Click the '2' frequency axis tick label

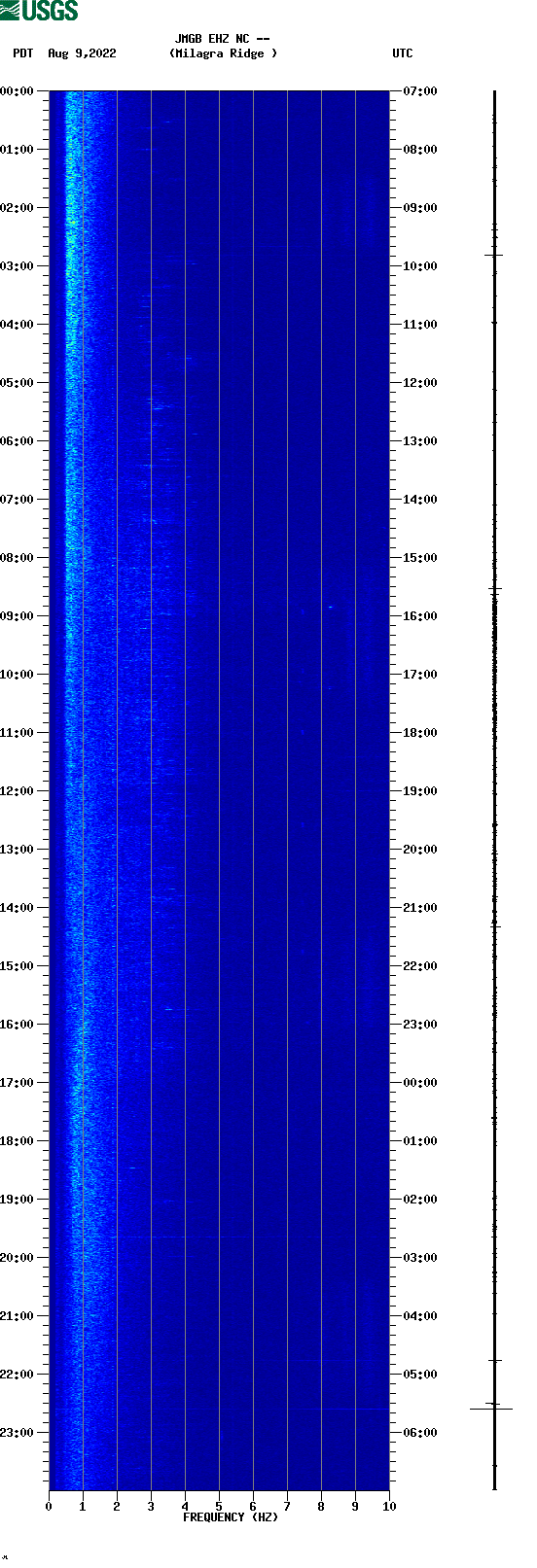(117, 1507)
